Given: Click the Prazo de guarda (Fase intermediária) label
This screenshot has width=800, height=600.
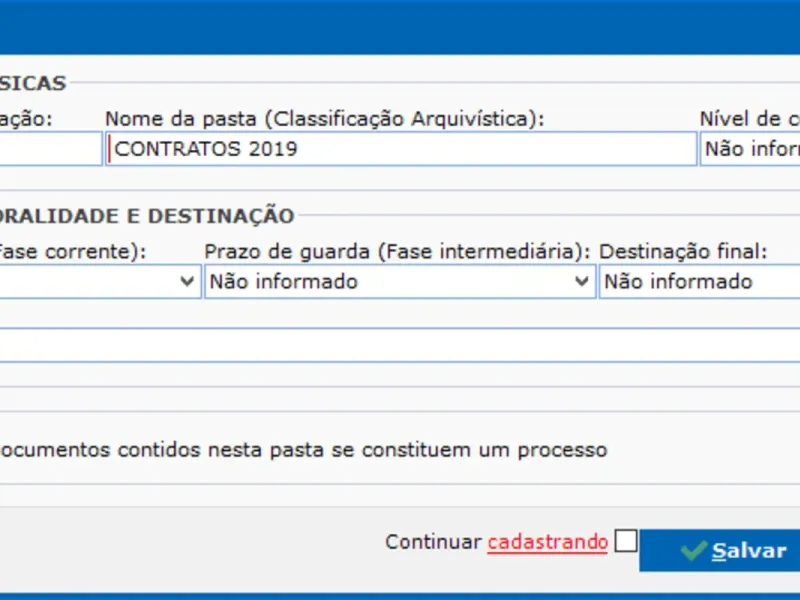Looking at the screenshot, I should tap(397, 251).
